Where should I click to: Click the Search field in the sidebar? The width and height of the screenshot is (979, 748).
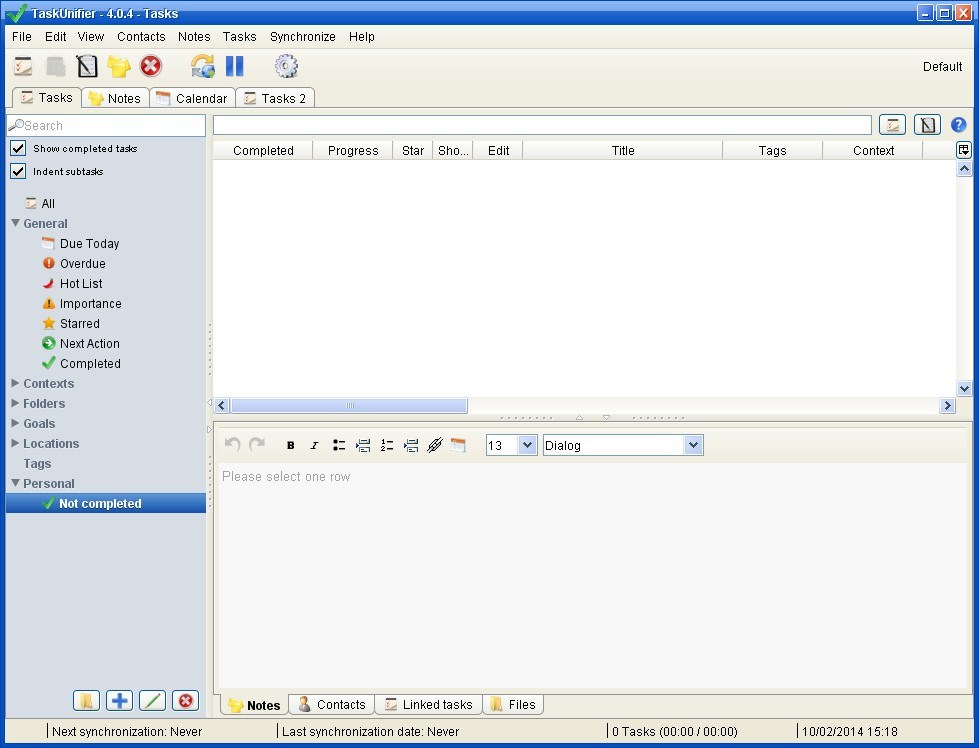pos(106,125)
